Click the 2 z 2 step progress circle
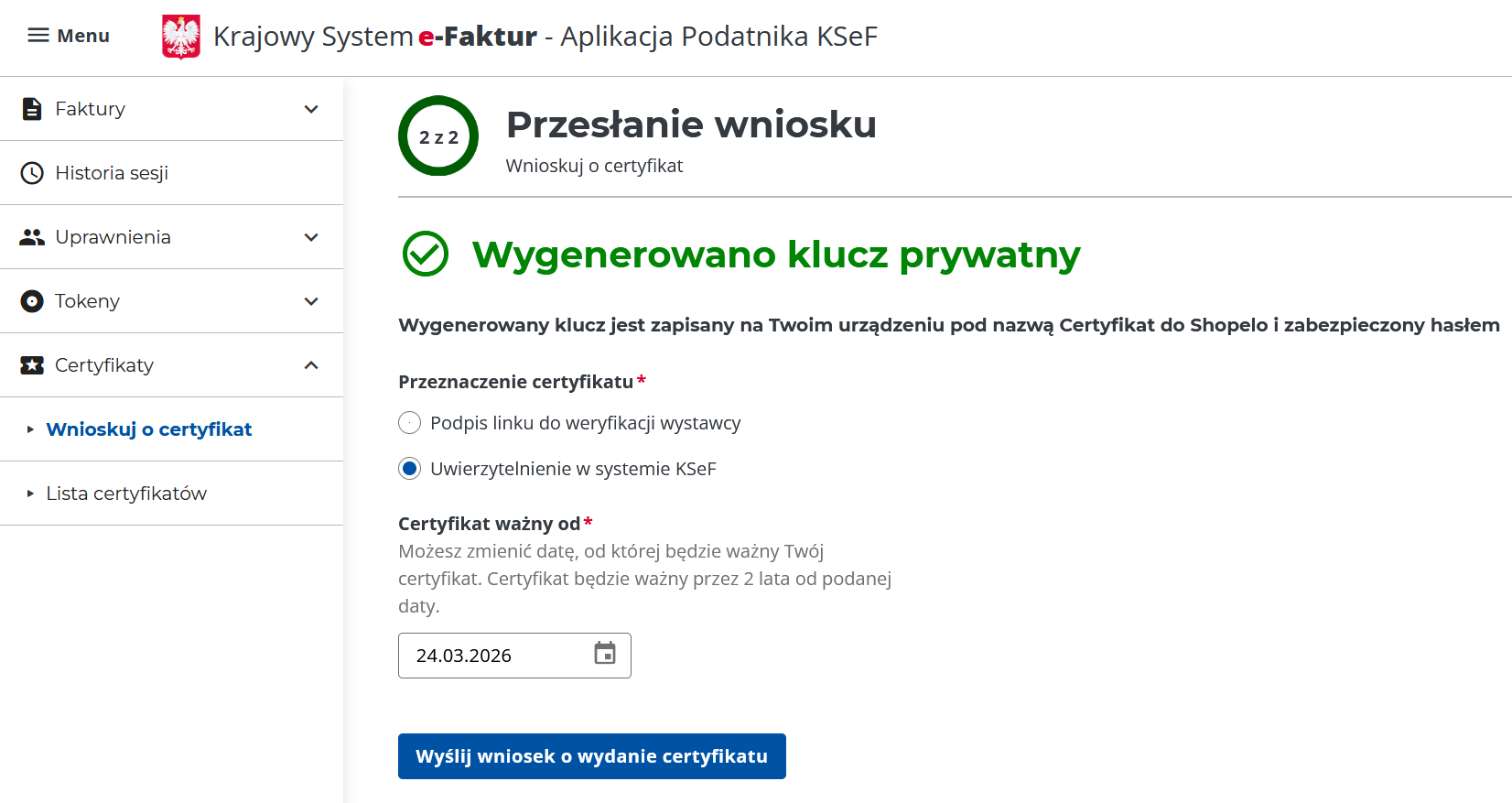 (x=438, y=136)
